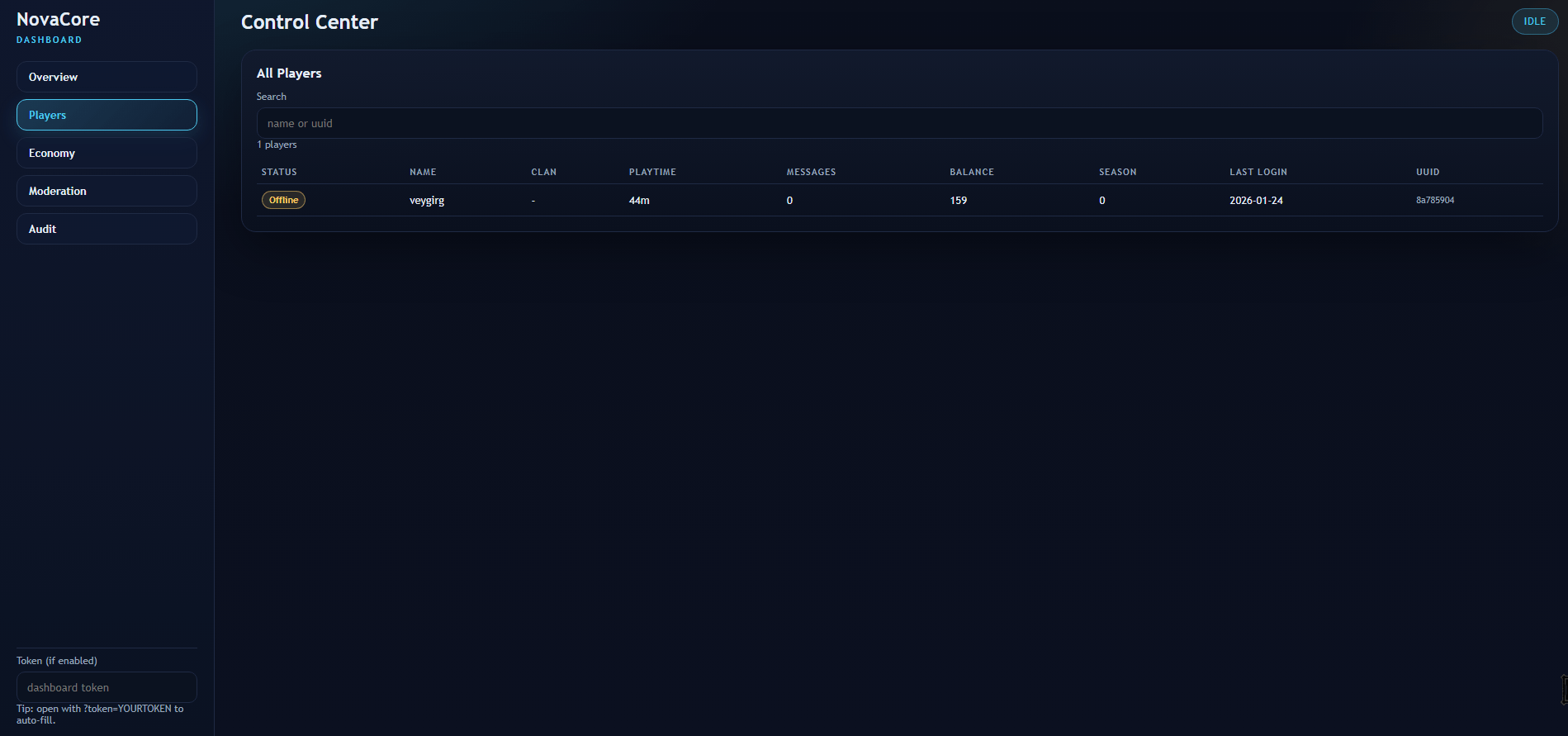This screenshot has width=1568, height=736.
Task: Select the player name veygirg
Action: pyautogui.click(x=427, y=201)
